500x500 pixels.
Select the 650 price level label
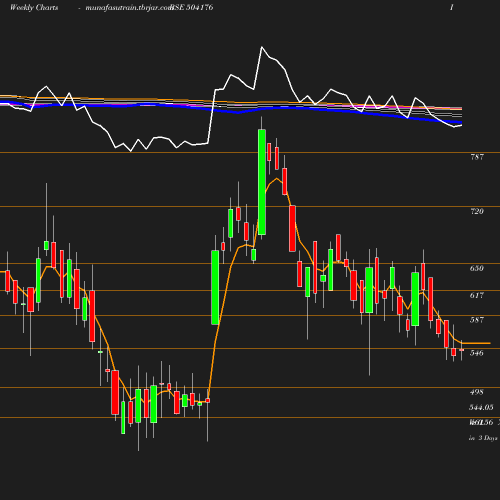(477, 268)
